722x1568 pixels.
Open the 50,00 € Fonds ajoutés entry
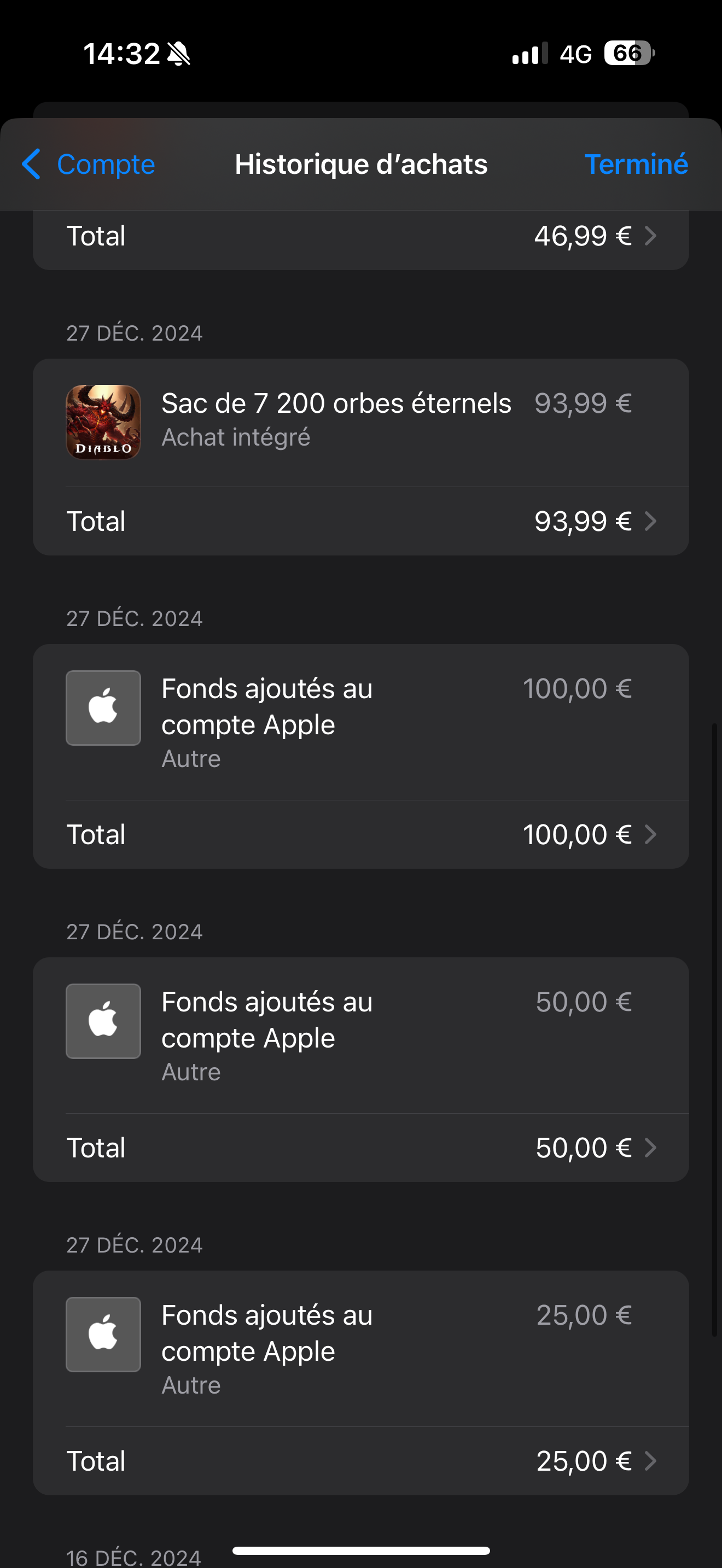pyautogui.click(x=266, y=1020)
